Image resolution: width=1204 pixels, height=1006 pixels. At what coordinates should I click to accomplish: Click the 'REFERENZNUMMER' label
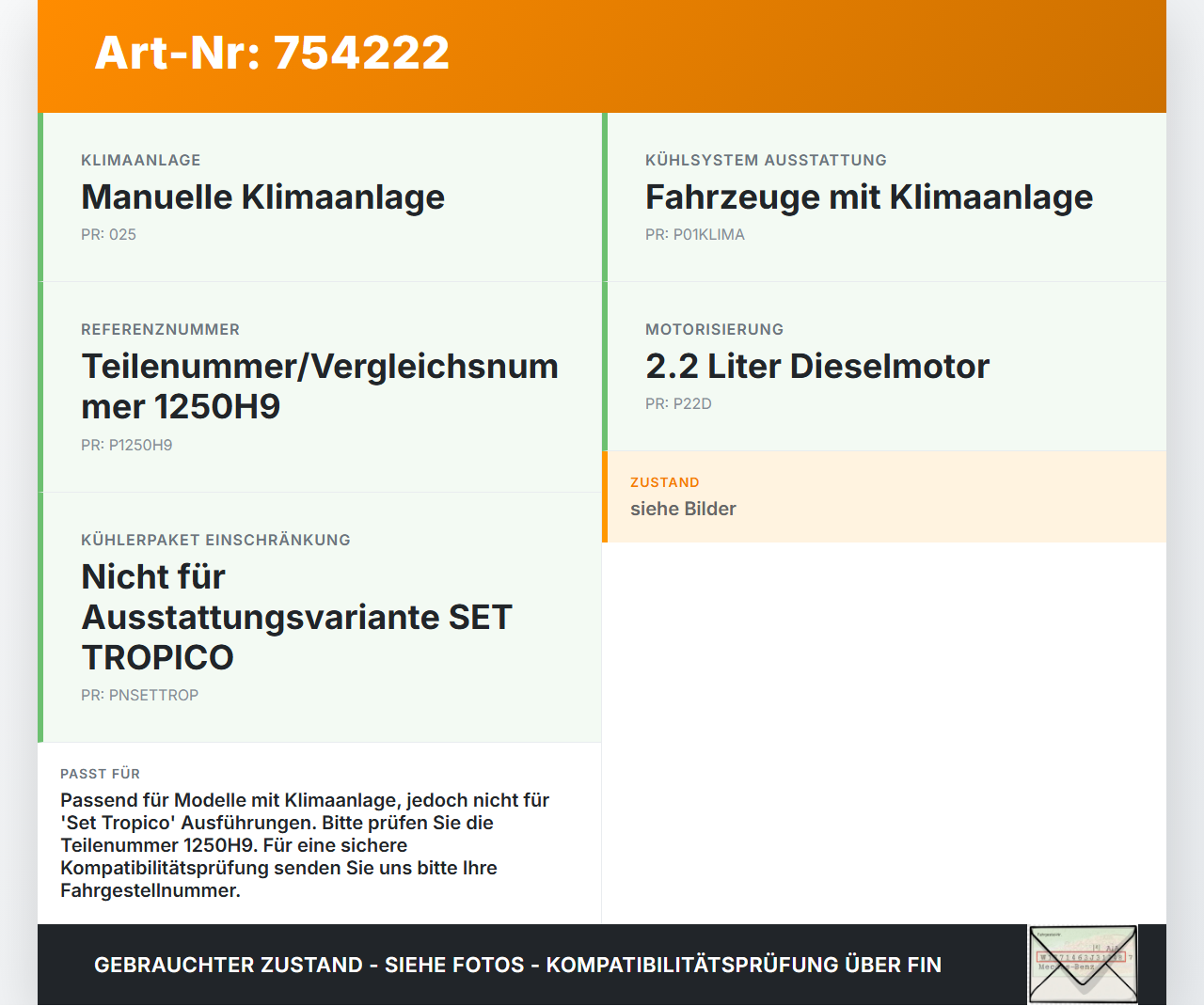tap(160, 329)
